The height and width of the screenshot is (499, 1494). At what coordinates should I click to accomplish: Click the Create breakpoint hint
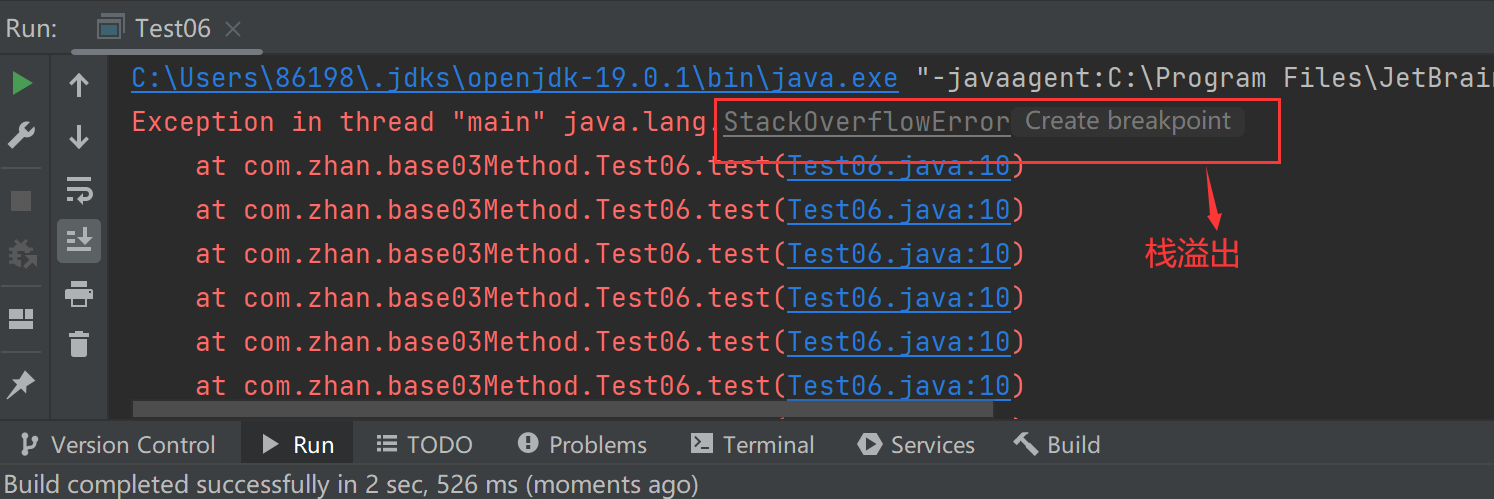1128,122
